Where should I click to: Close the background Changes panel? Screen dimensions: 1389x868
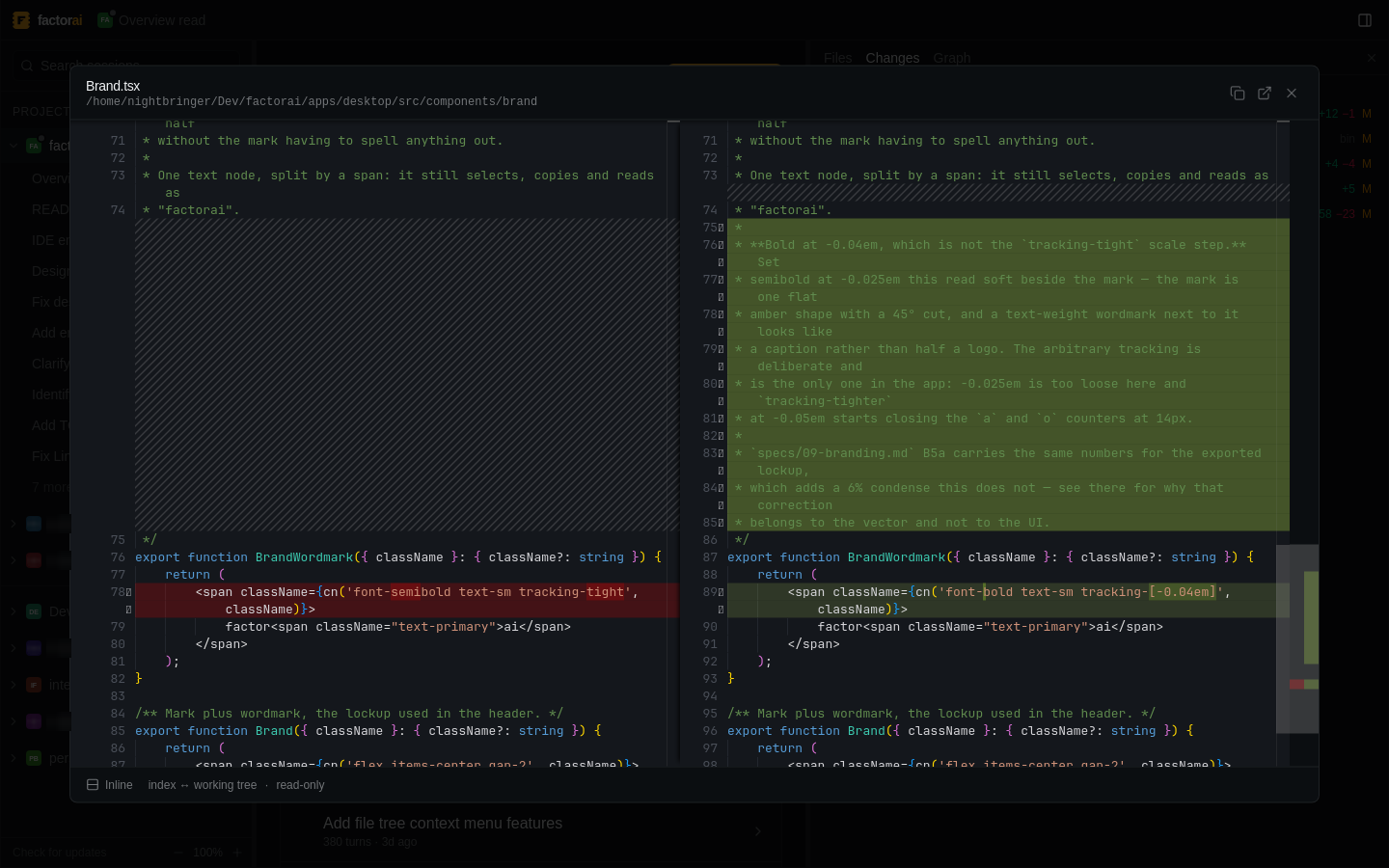pyautogui.click(x=1372, y=58)
